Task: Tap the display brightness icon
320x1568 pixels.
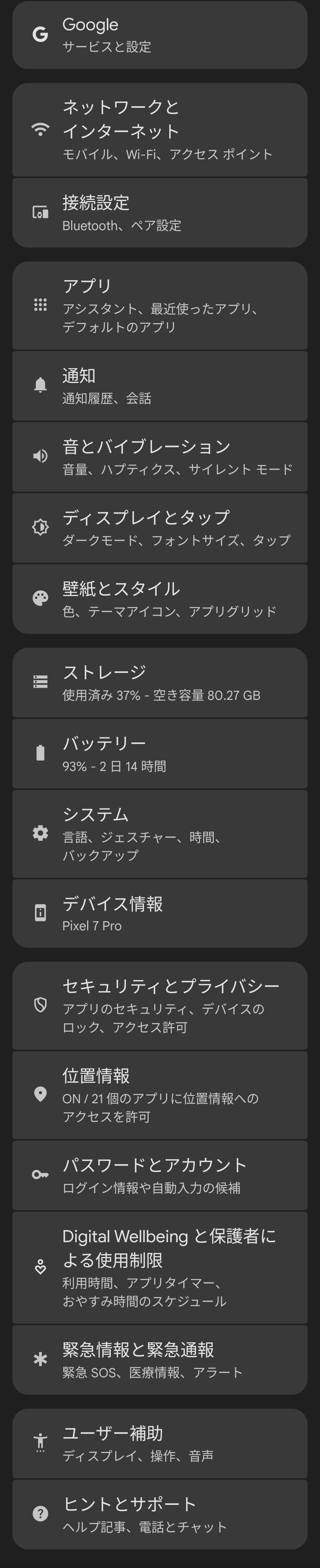Action: point(40,527)
